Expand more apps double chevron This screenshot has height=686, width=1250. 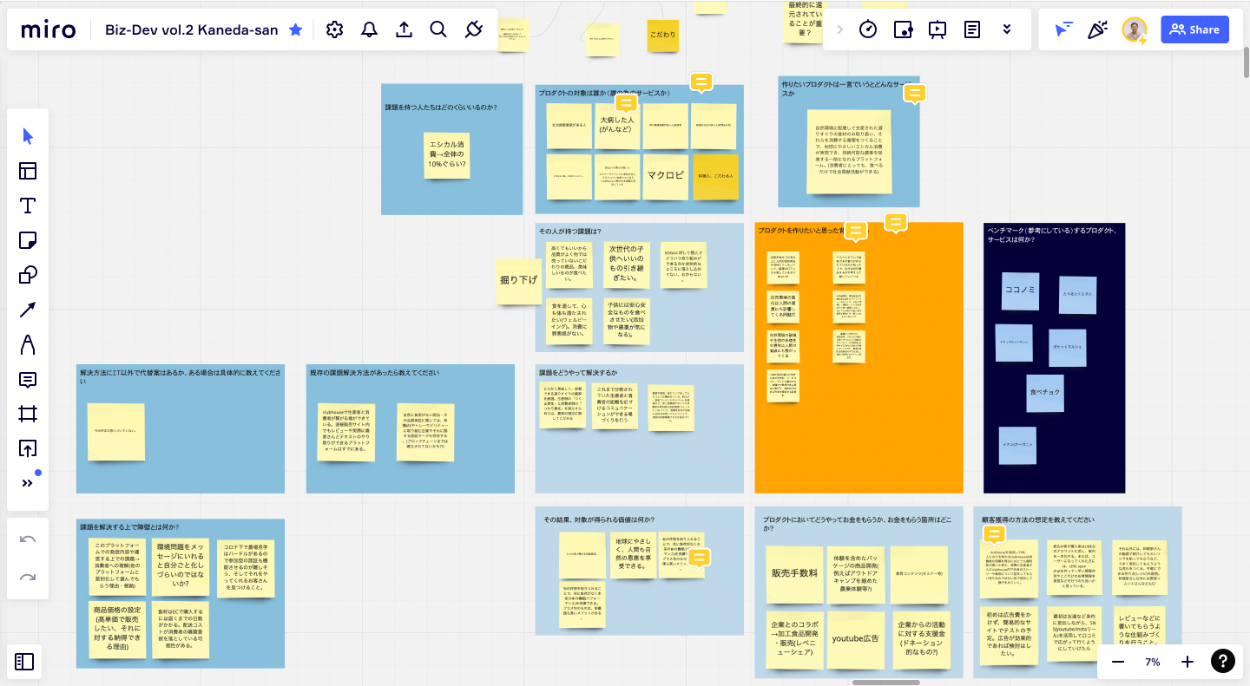click(x=1007, y=30)
